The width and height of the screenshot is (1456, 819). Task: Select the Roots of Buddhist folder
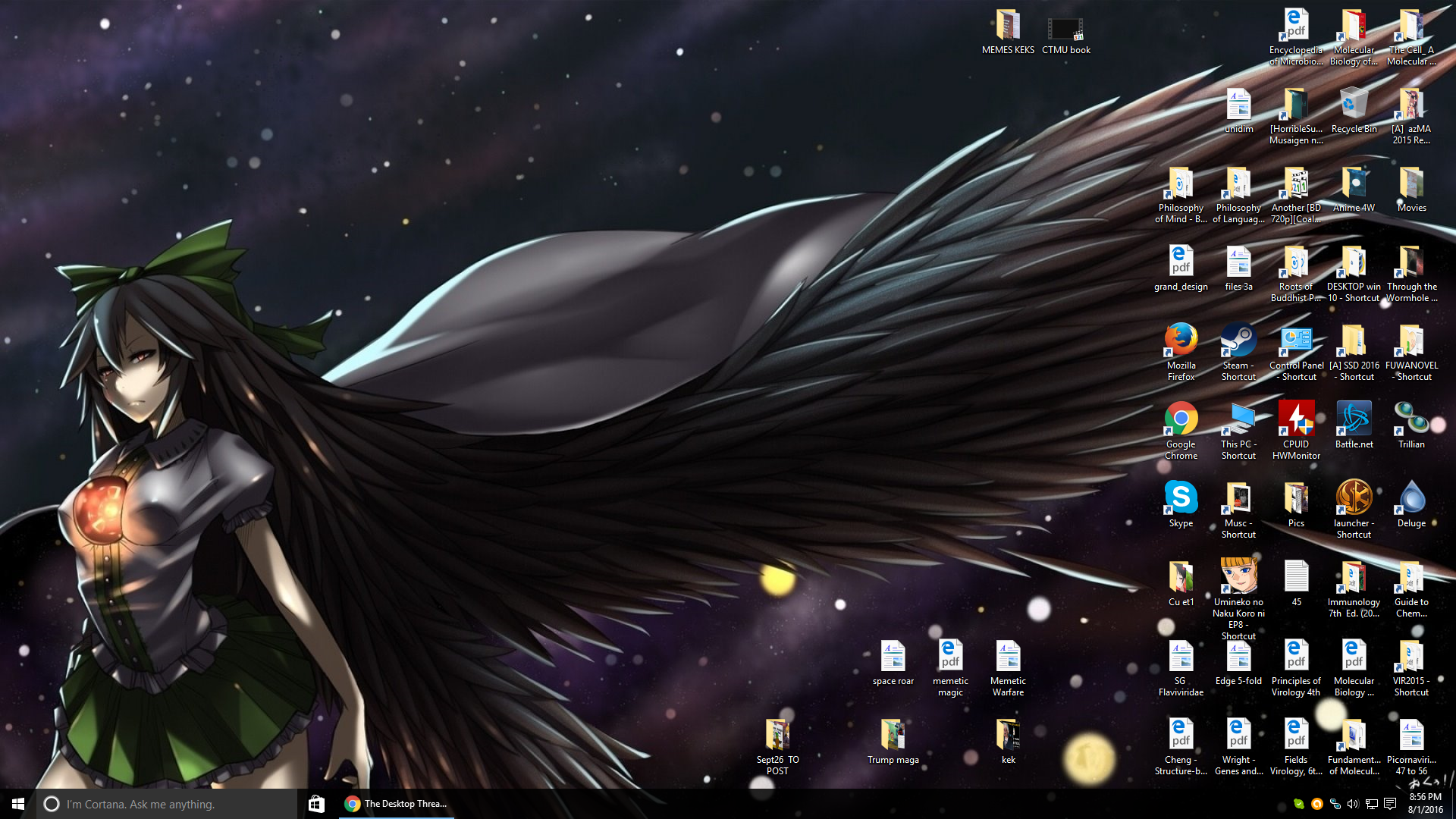click(1296, 274)
